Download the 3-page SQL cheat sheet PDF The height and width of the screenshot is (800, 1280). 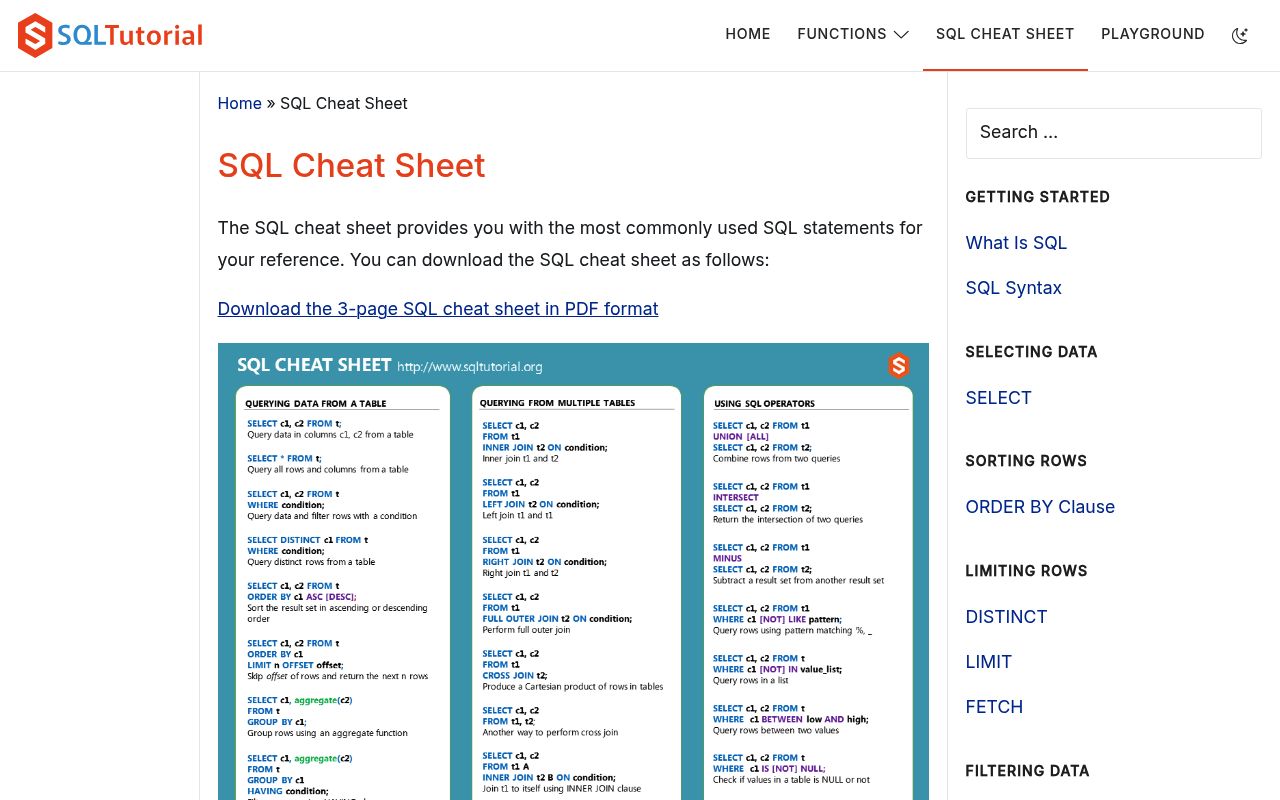pos(438,309)
